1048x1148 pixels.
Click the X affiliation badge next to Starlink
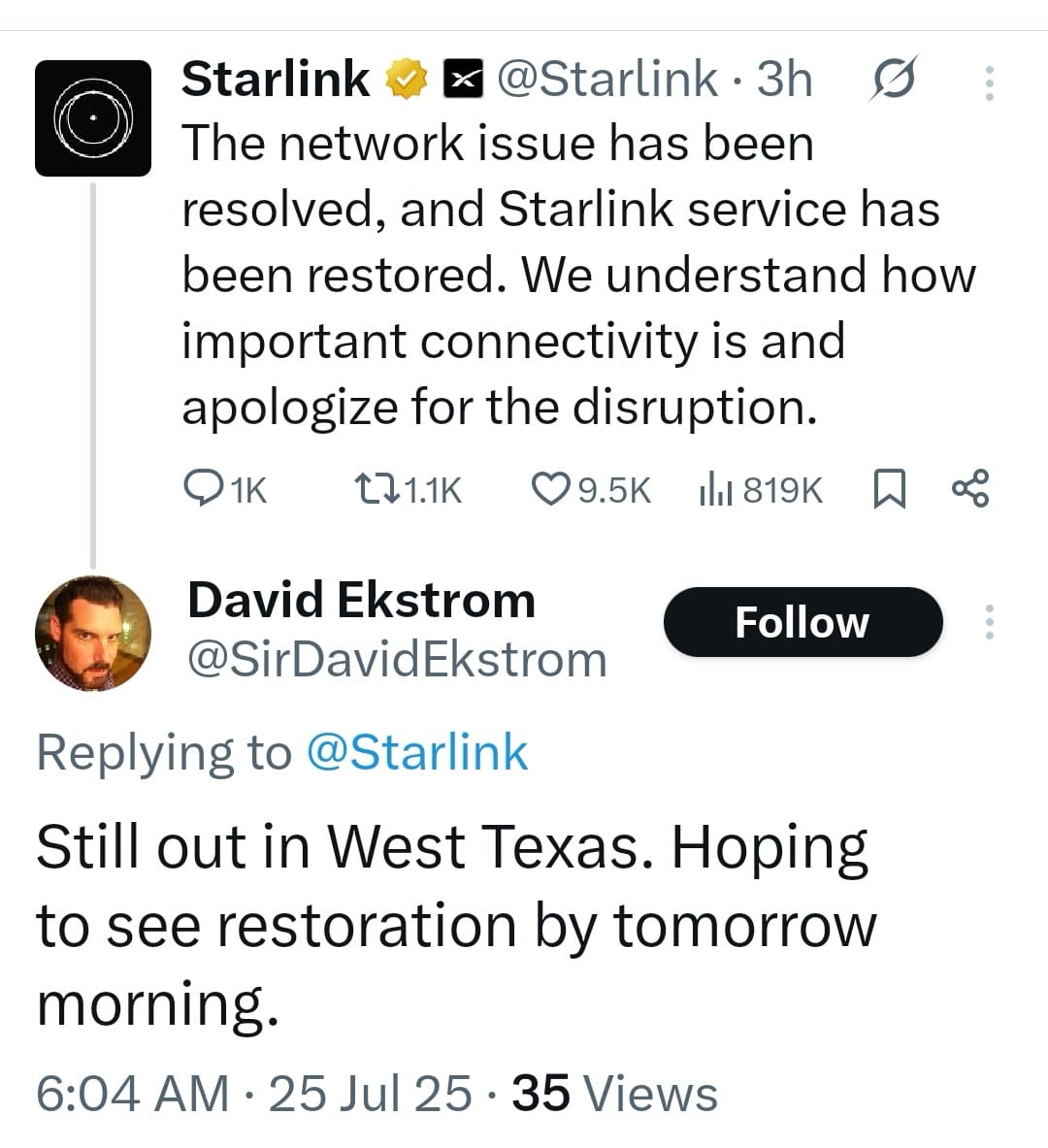click(x=464, y=80)
